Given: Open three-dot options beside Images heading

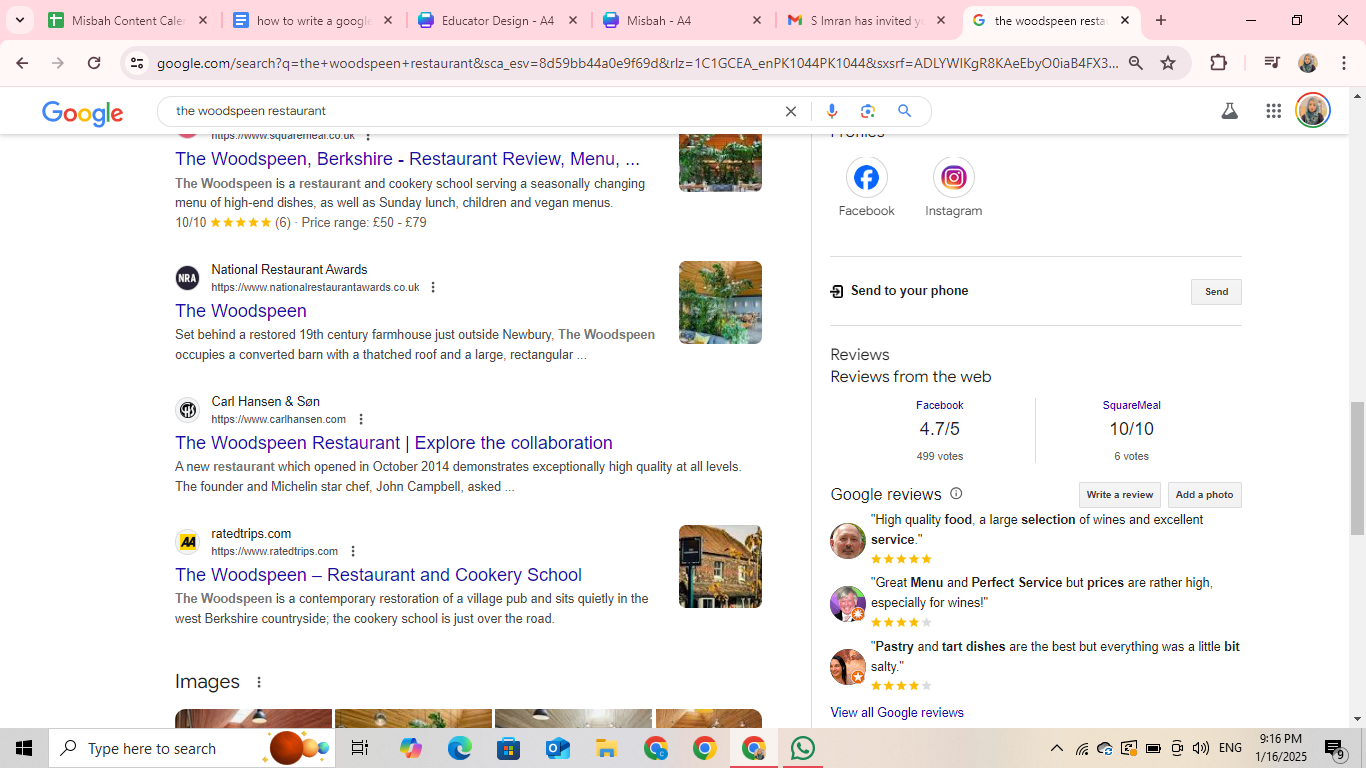Looking at the screenshot, I should click(259, 682).
